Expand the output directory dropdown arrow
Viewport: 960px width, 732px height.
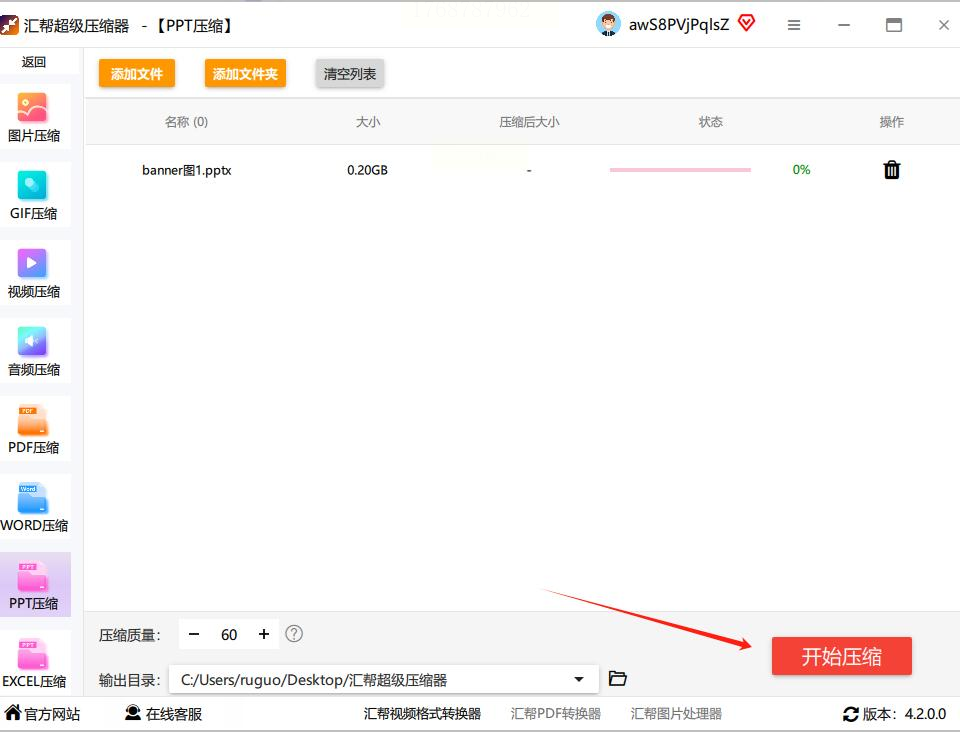579,679
